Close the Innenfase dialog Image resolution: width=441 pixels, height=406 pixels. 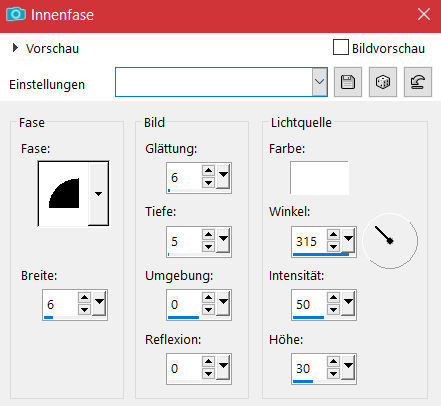[424, 14]
